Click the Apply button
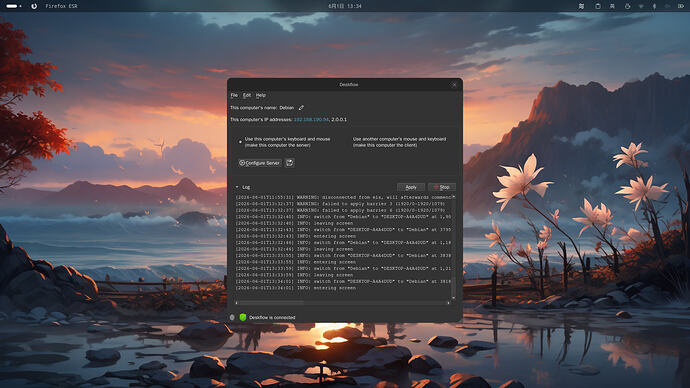This screenshot has height=388, width=690. point(411,187)
